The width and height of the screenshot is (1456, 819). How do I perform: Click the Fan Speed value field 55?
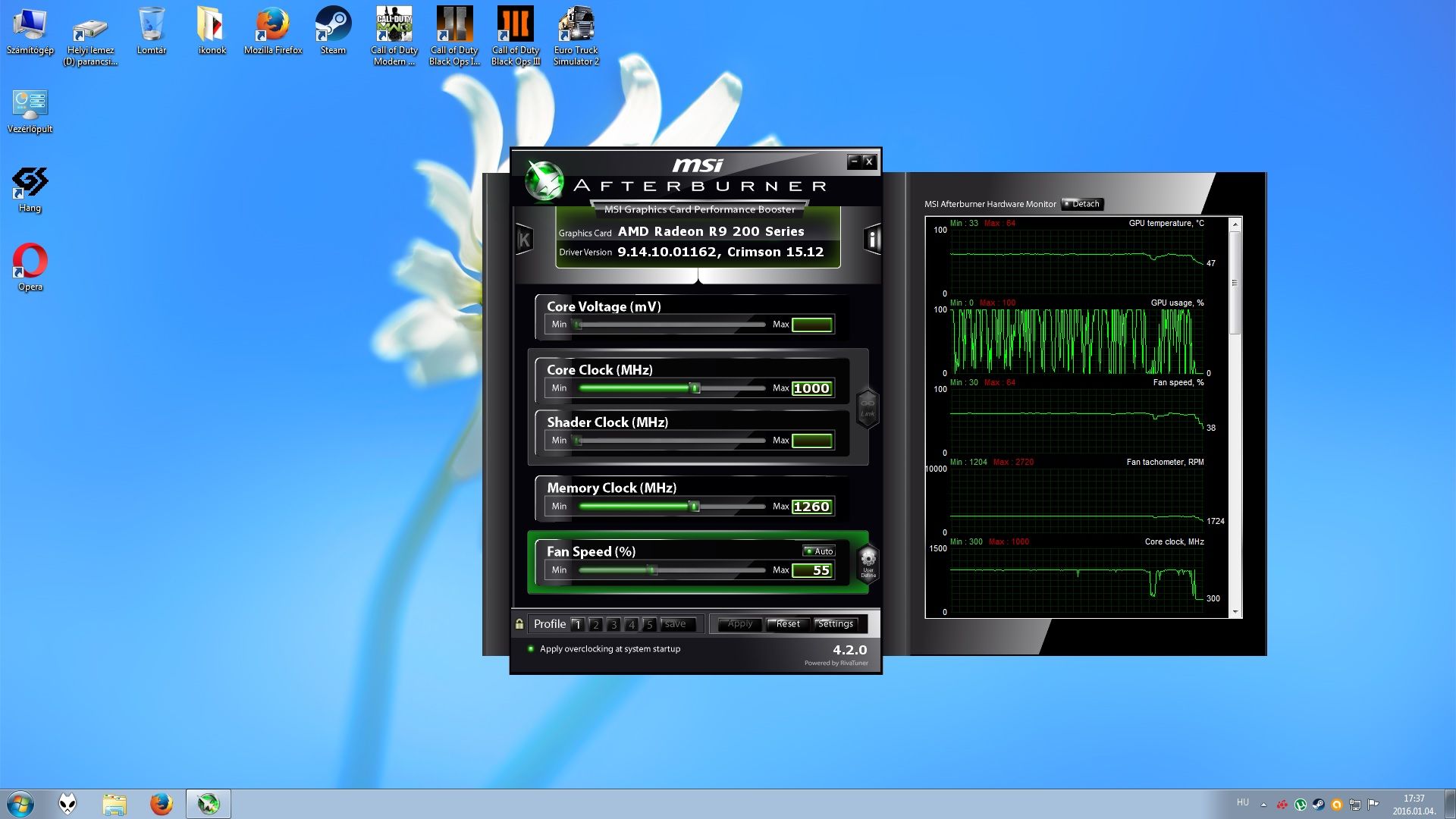812,570
